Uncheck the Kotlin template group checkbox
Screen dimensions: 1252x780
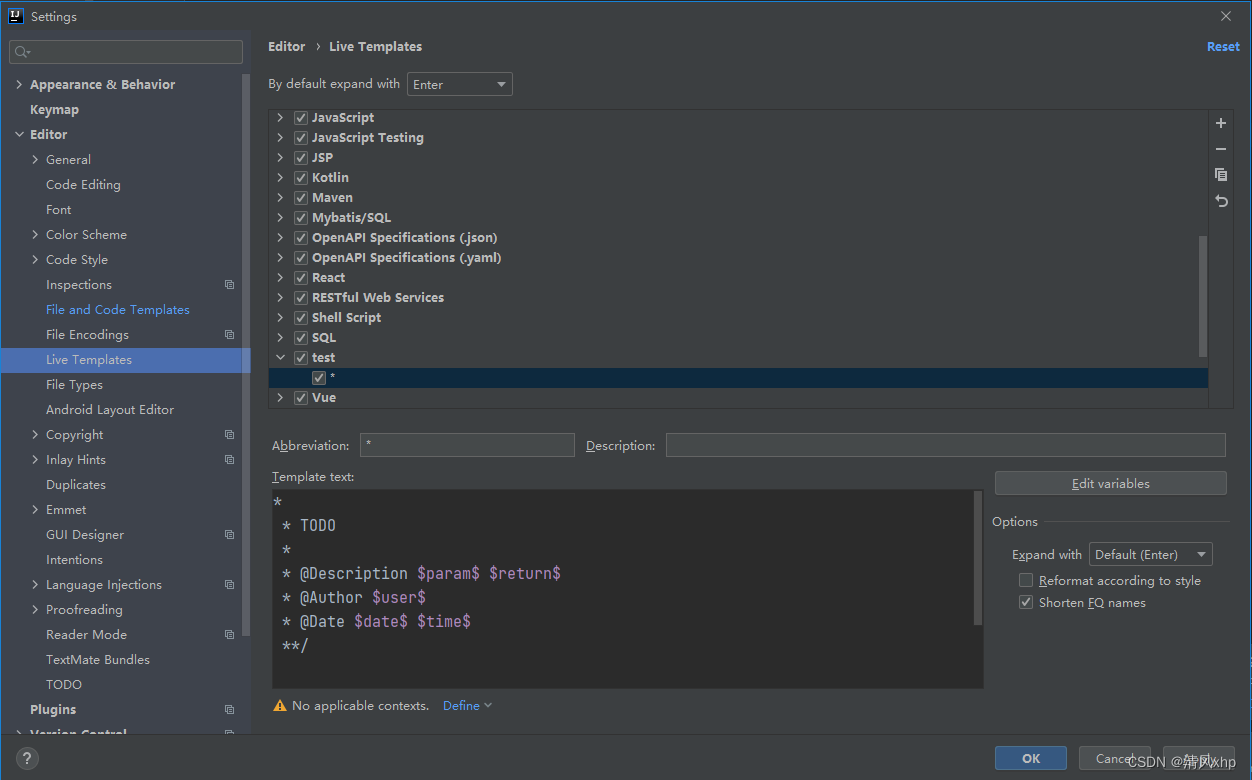(301, 178)
